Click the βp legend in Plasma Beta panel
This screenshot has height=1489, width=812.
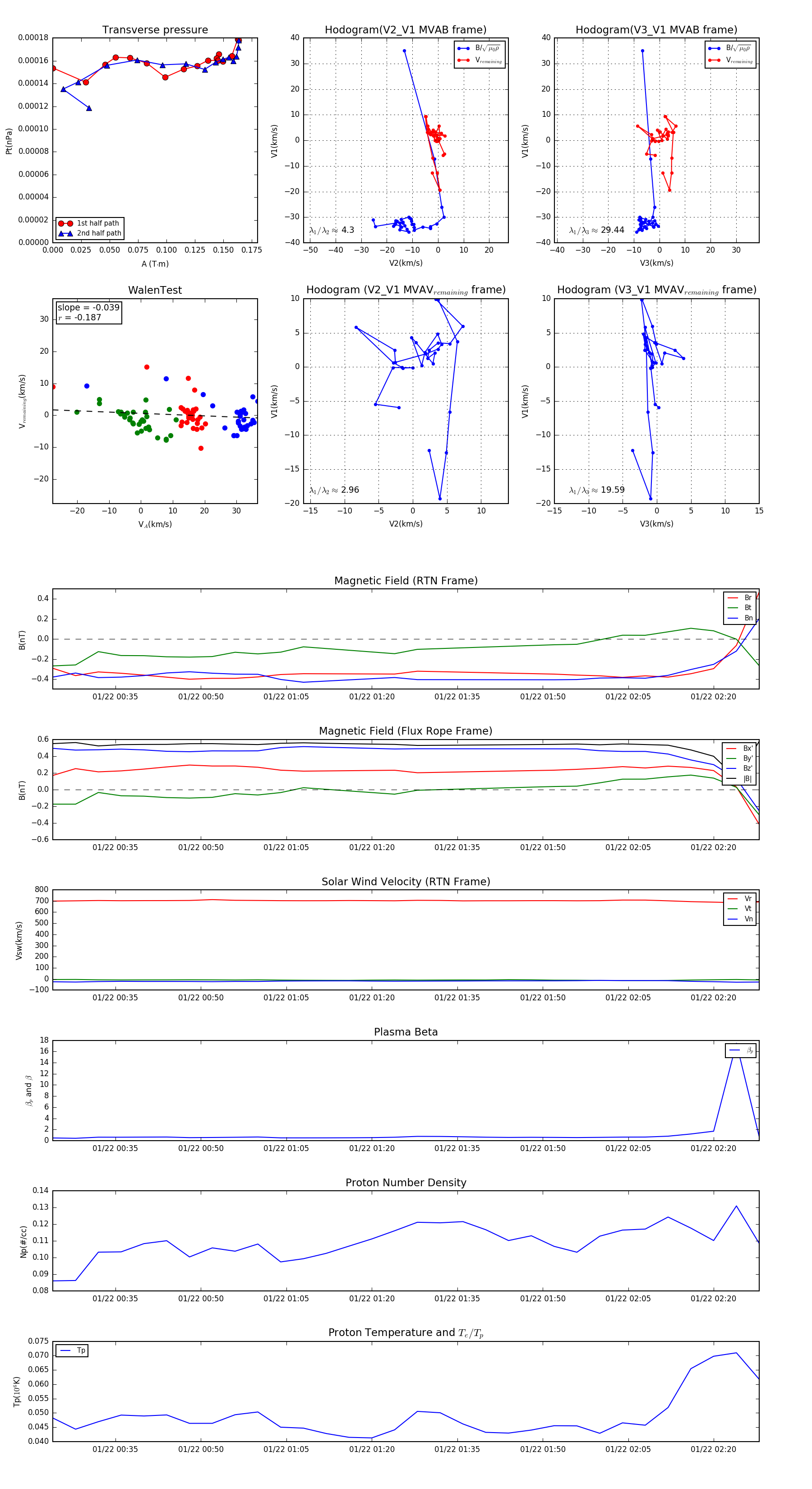pos(741,1050)
